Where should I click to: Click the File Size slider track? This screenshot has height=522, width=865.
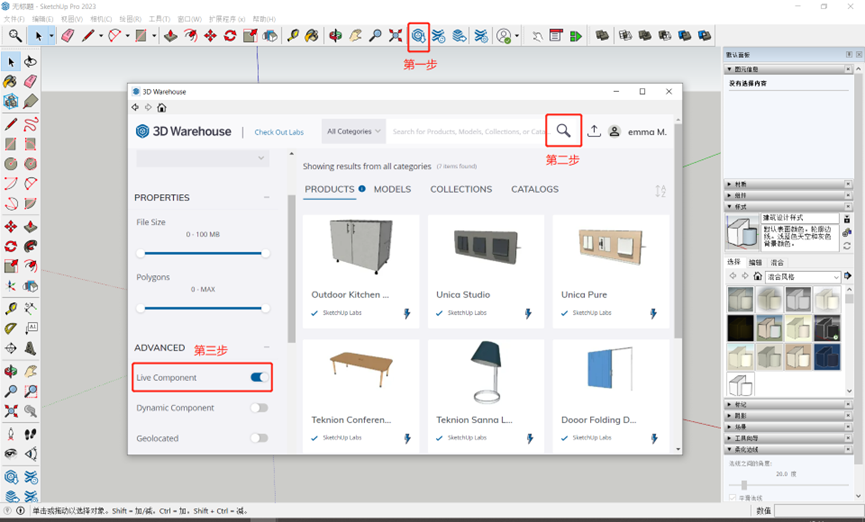pos(203,253)
